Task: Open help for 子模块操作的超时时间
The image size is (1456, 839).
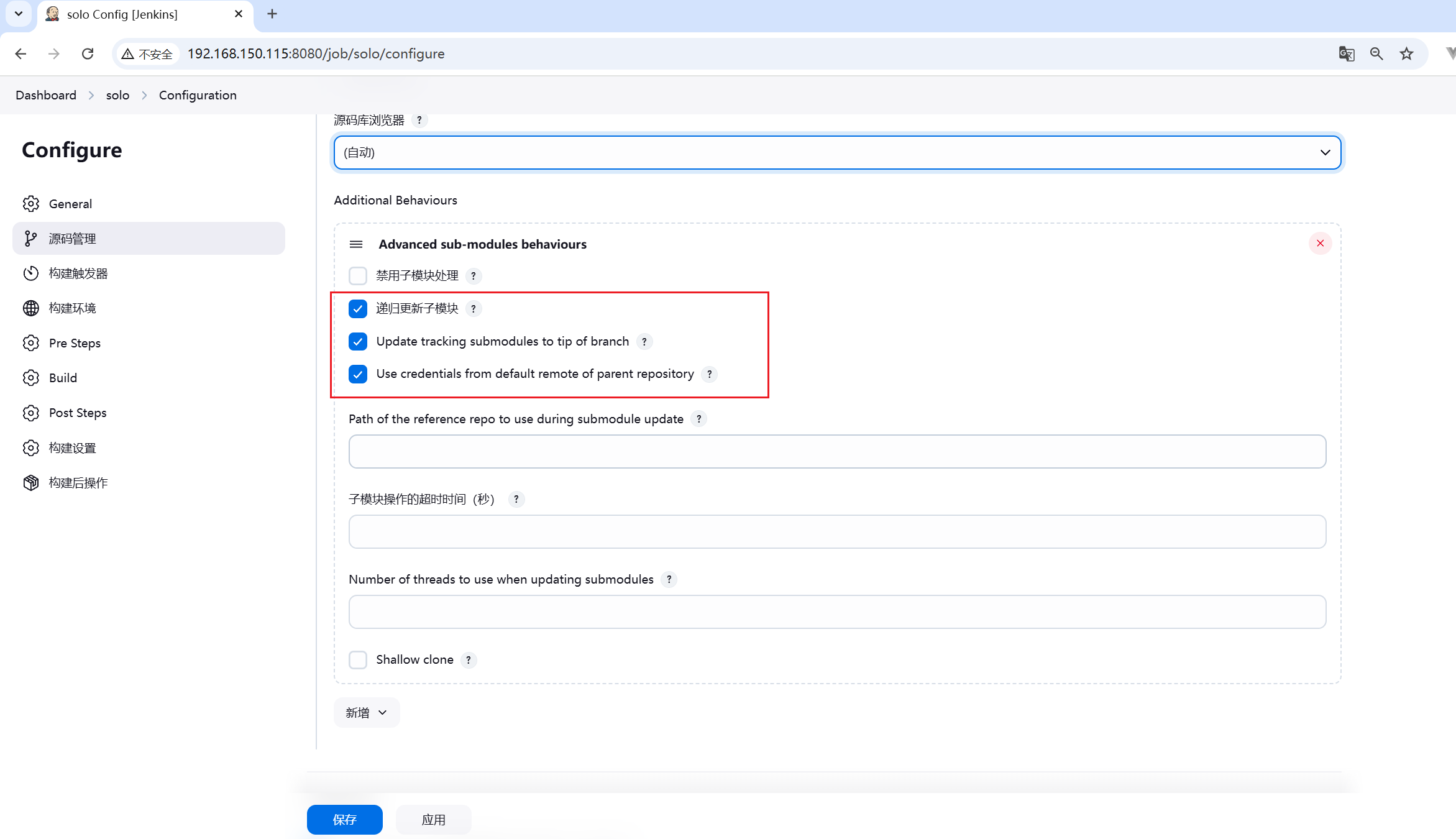Action: click(516, 499)
